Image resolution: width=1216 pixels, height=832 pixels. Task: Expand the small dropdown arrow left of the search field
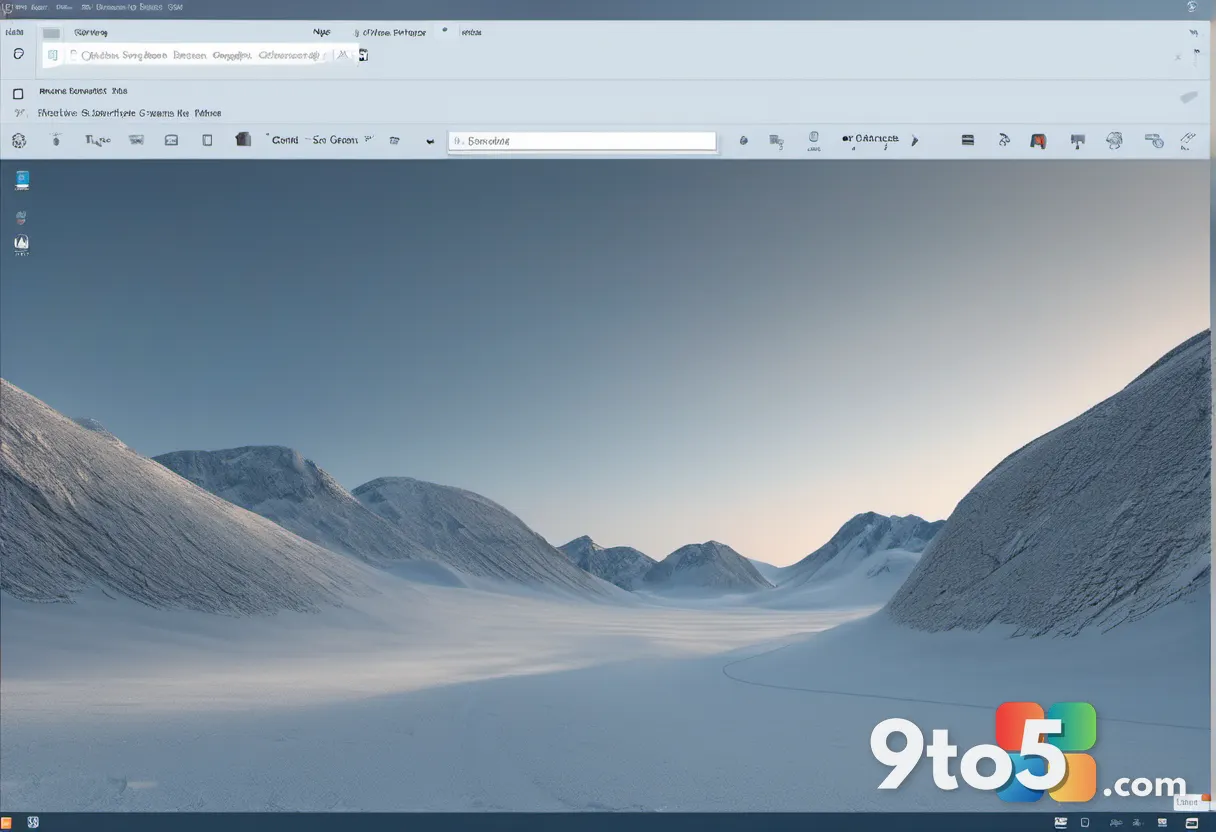430,142
